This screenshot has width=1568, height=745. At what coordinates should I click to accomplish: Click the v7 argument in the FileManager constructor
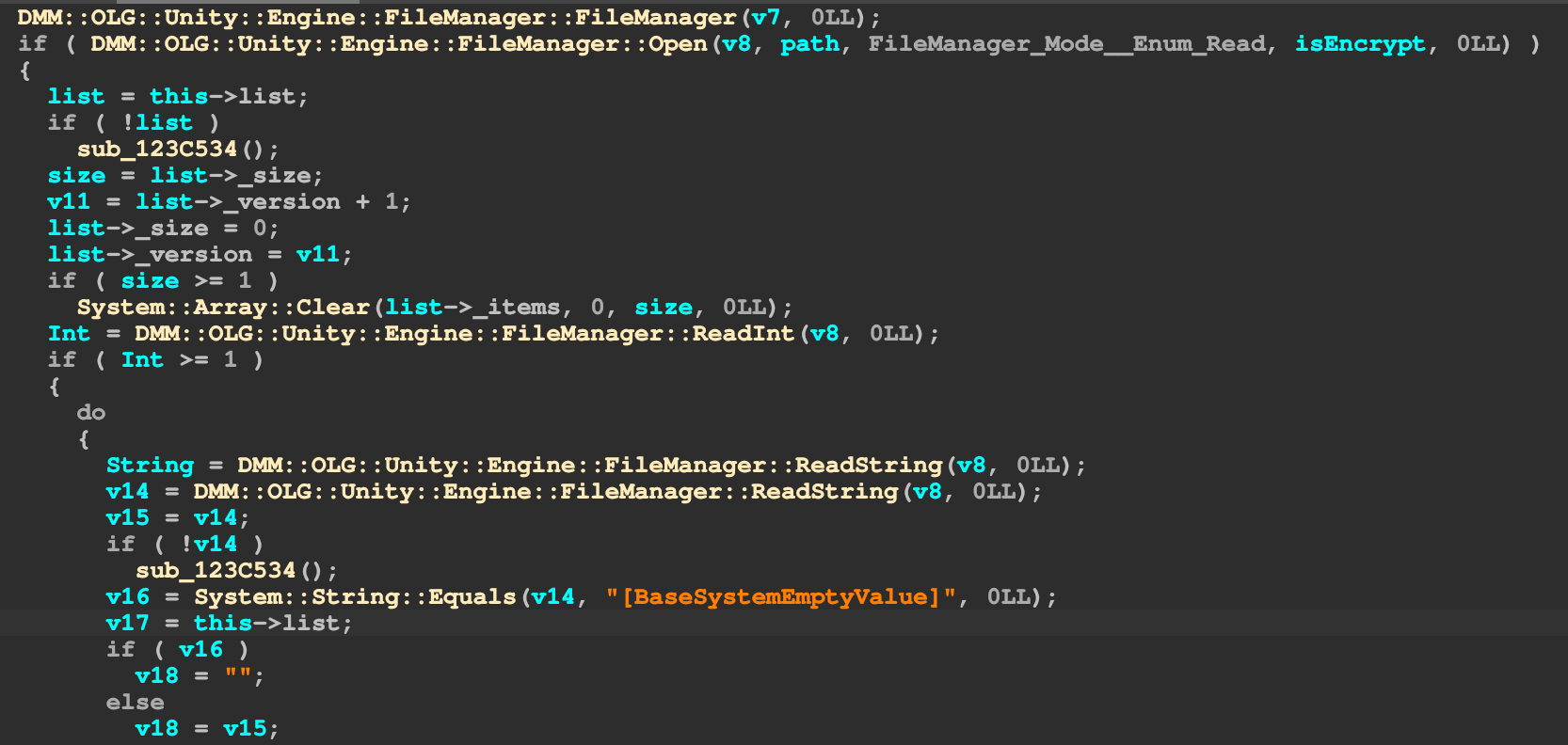point(765,18)
